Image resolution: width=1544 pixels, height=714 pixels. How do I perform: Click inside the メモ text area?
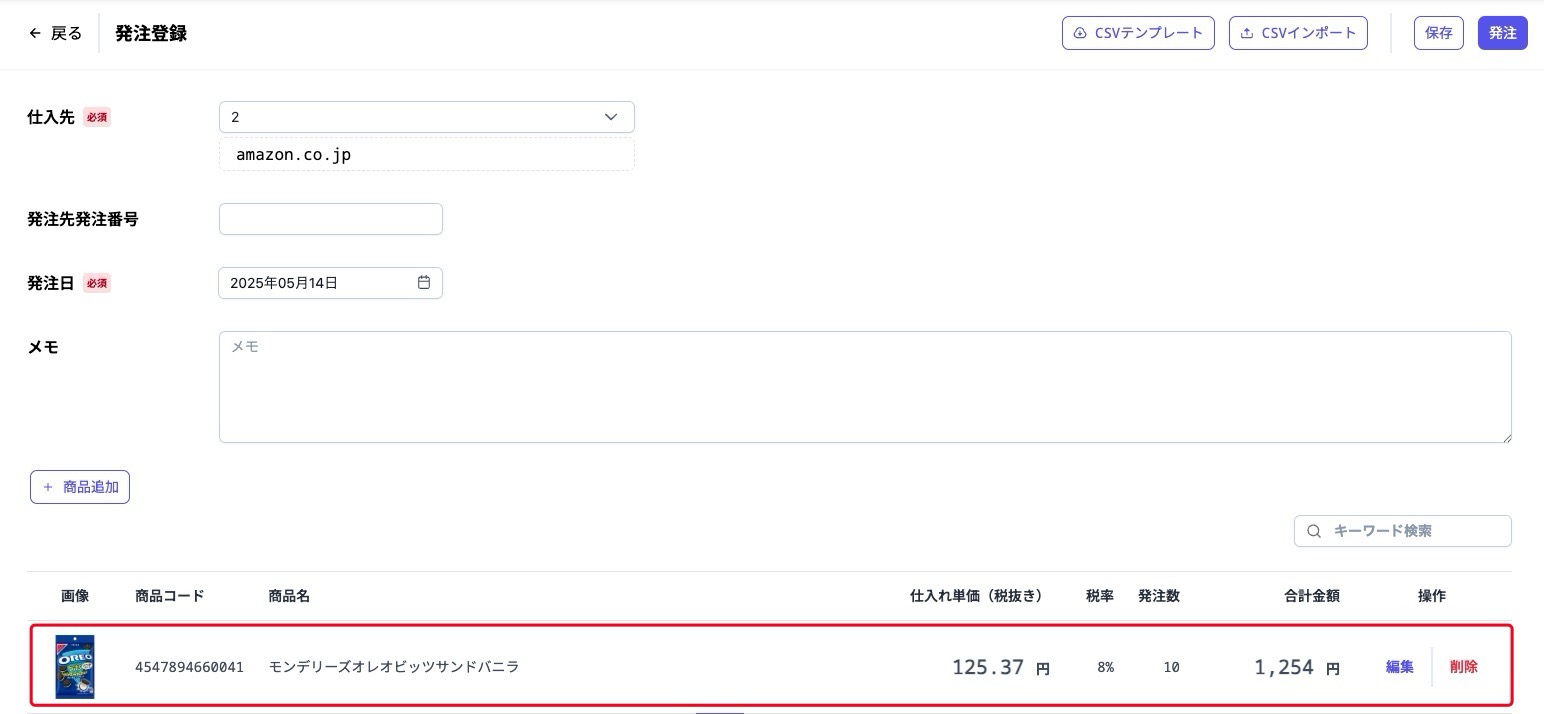click(x=865, y=387)
